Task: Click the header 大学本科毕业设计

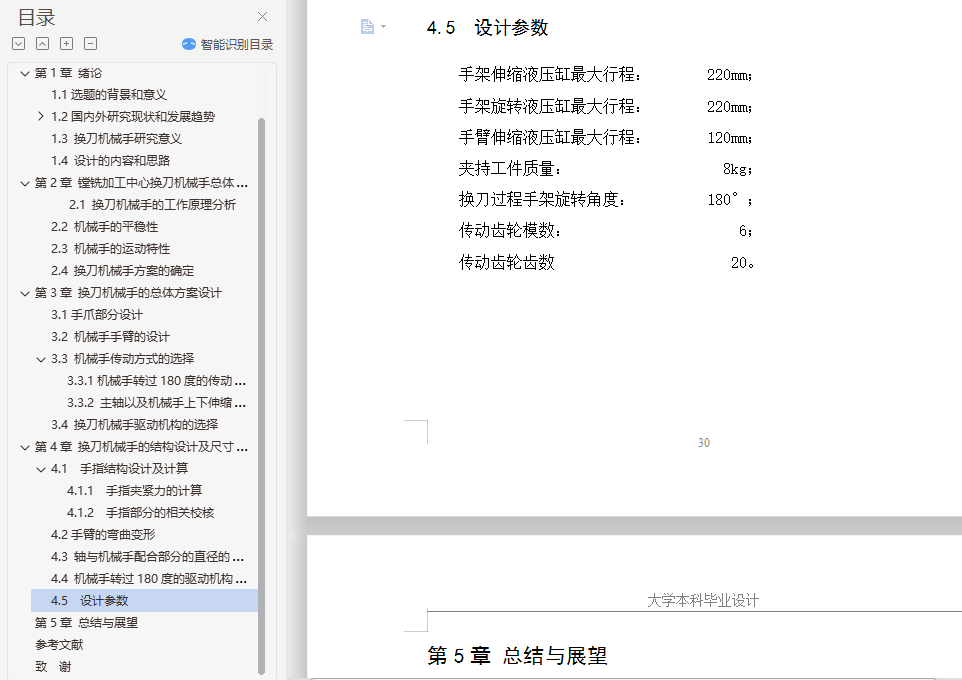Action: [703, 600]
